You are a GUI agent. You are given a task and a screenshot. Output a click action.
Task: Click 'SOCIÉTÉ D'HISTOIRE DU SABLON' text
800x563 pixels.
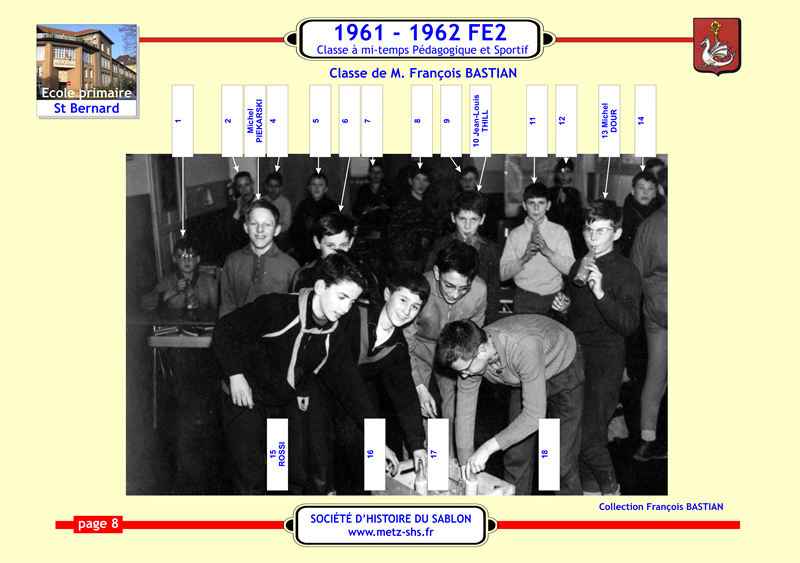click(x=391, y=519)
